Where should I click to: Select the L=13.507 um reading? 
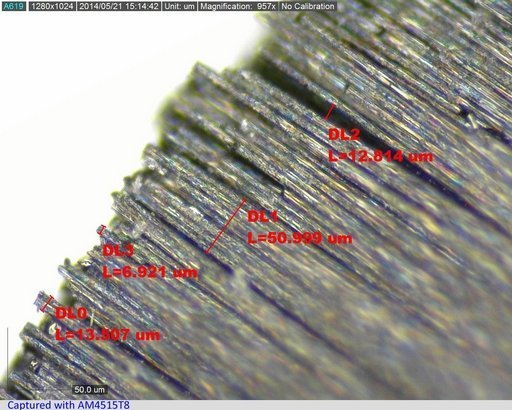[x=107, y=335]
